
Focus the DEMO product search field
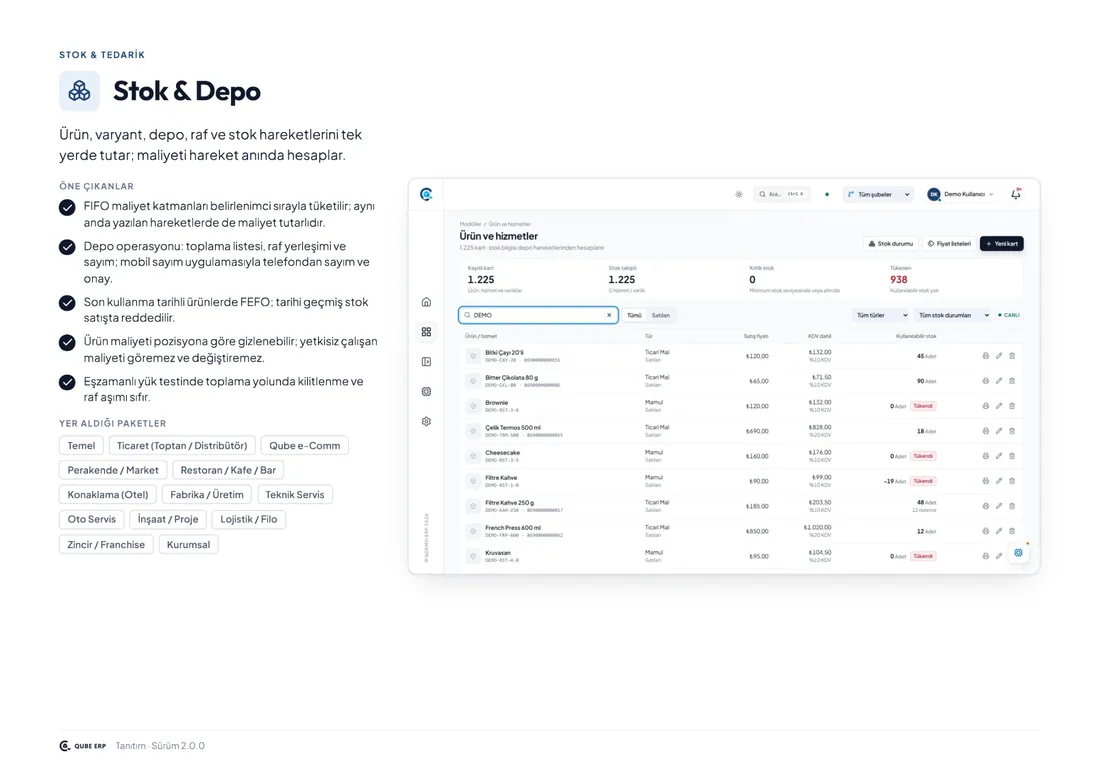point(538,315)
